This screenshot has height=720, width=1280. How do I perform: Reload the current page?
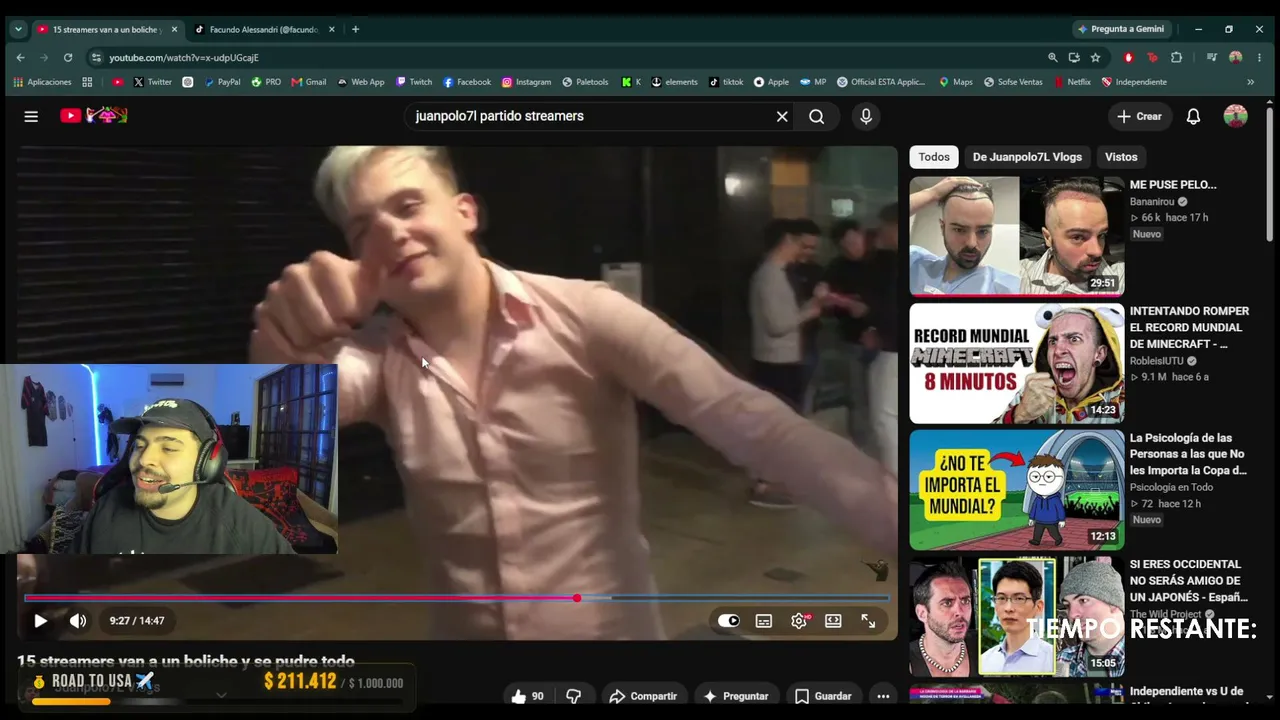[x=68, y=57]
